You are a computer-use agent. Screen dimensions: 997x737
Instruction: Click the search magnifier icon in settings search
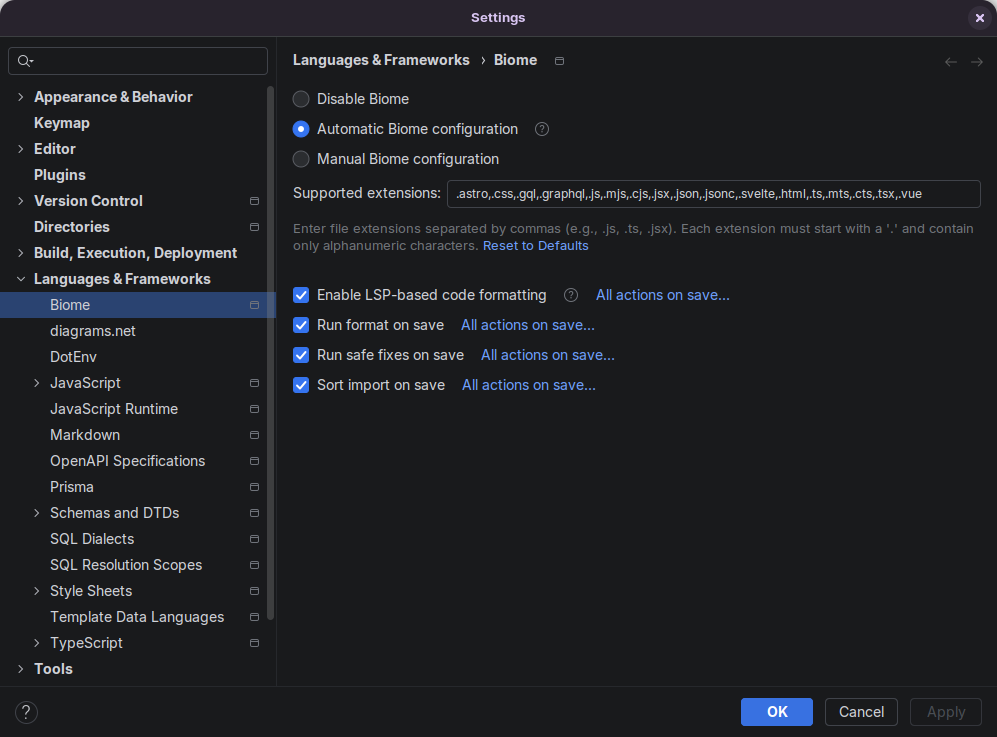click(25, 61)
